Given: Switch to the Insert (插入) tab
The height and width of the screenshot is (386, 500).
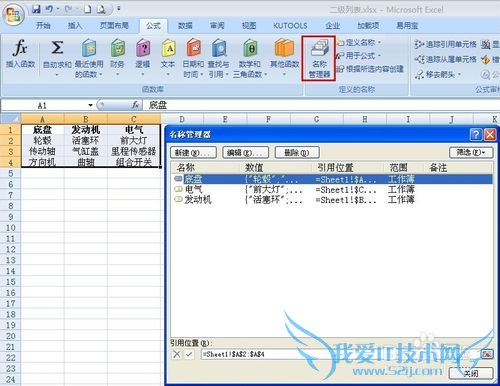Looking at the screenshot, I should point(75,26).
